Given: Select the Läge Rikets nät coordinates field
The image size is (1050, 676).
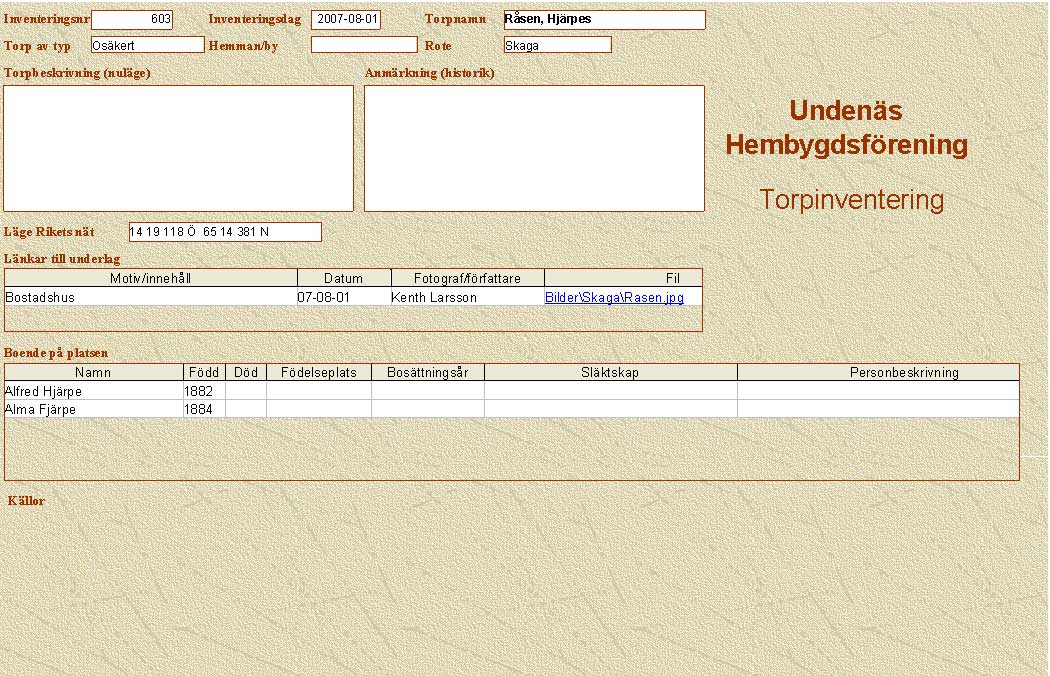Looking at the screenshot, I should click(225, 232).
